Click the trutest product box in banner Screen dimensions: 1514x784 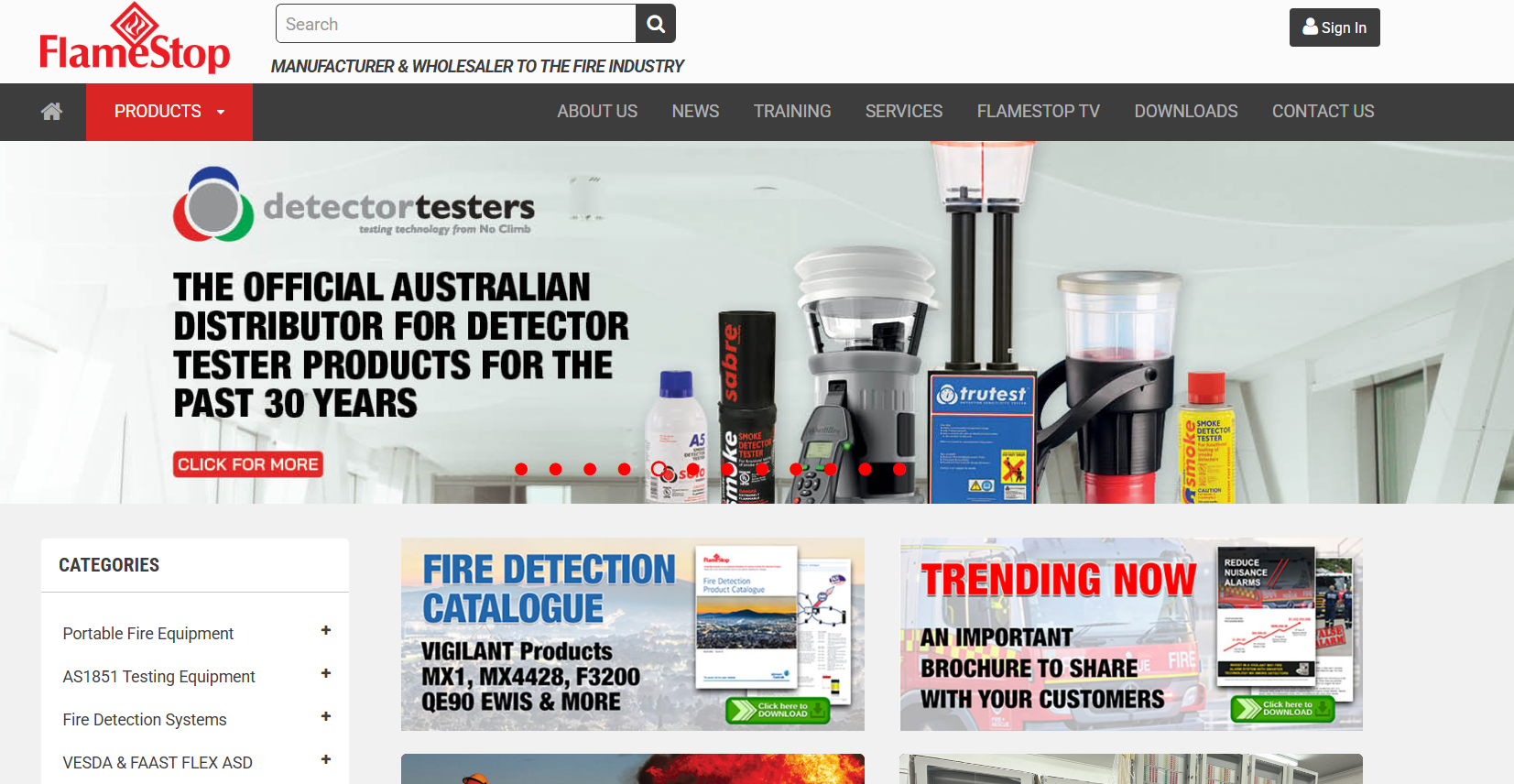[983, 438]
